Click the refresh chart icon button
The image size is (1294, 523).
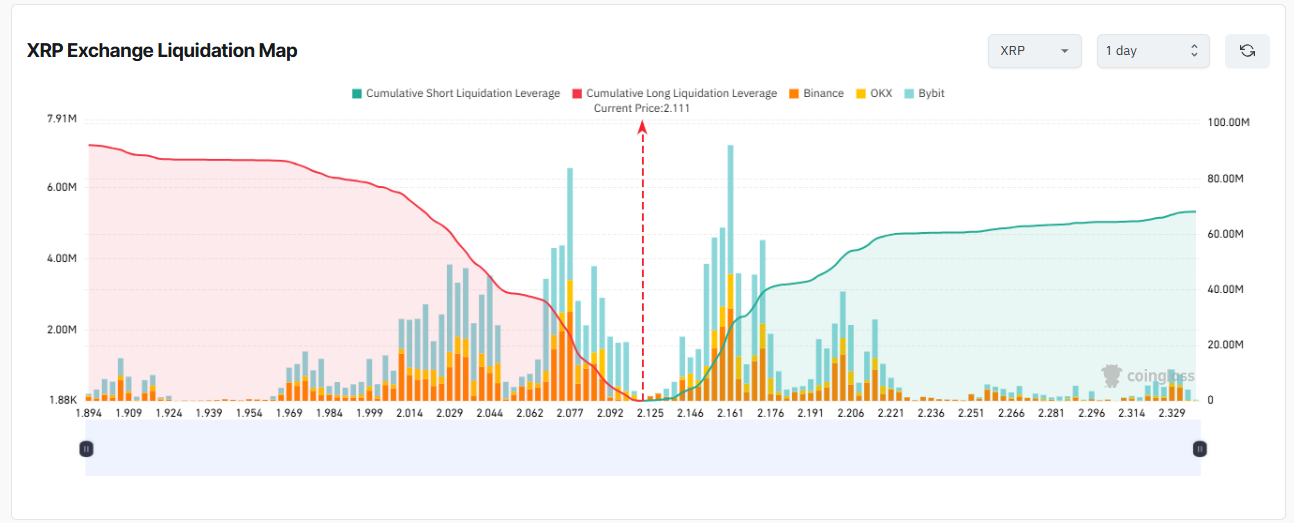coord(1247,51)
